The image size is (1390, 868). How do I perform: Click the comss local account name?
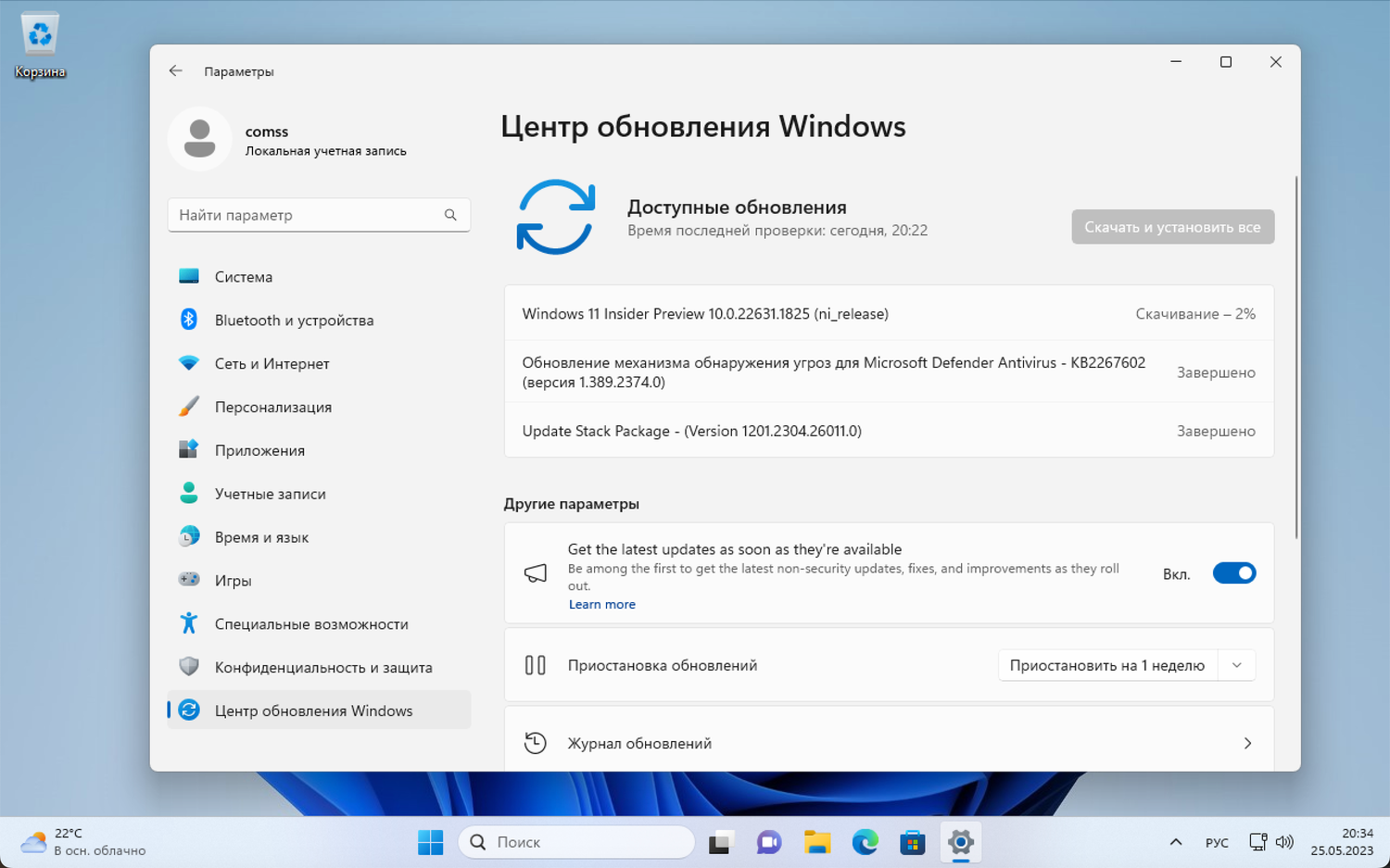267,132
